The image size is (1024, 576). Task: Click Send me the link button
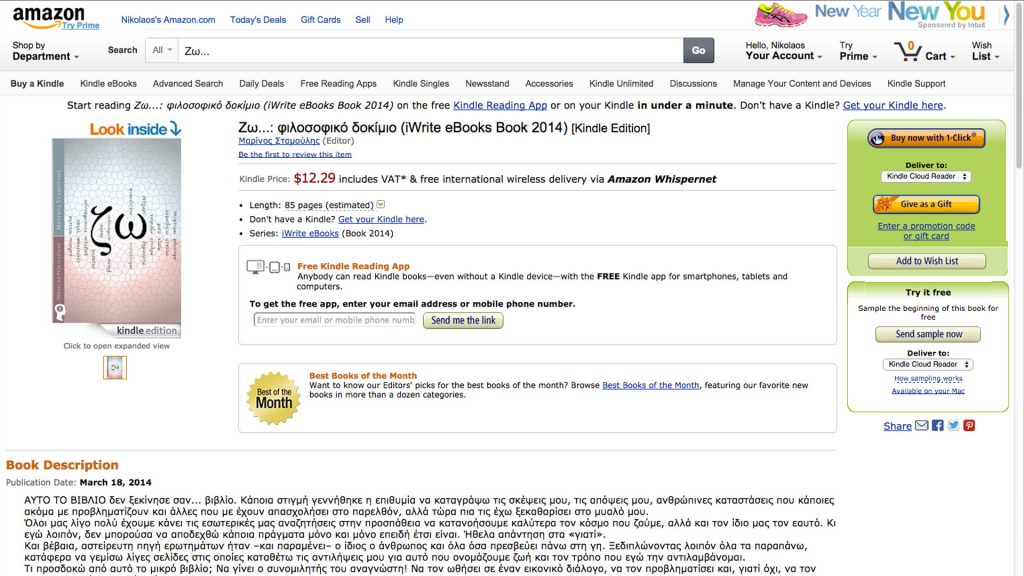pyautogui.click(x=463, y=321)
